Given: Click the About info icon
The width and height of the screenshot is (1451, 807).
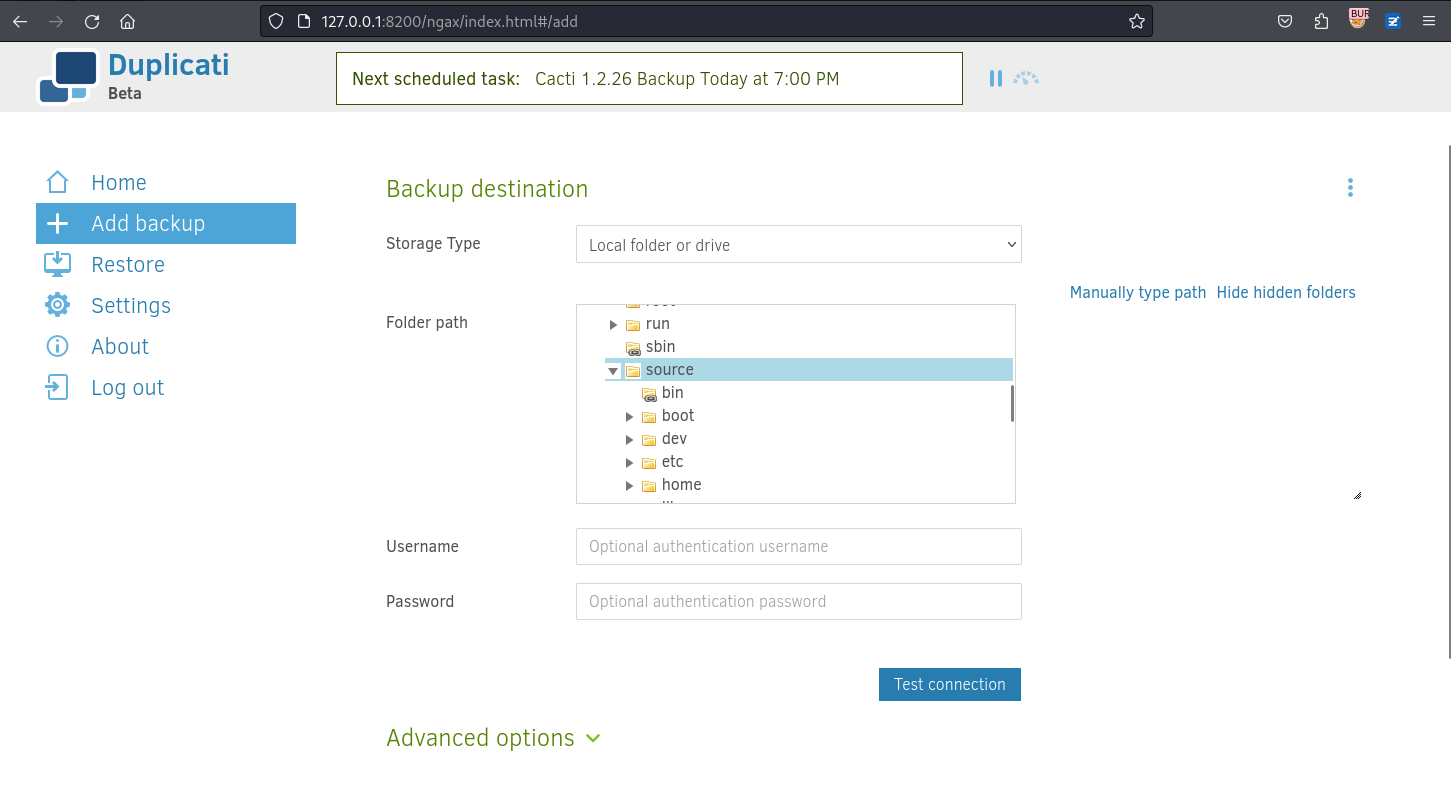Looking at the screenshot, I should [57, 346].
